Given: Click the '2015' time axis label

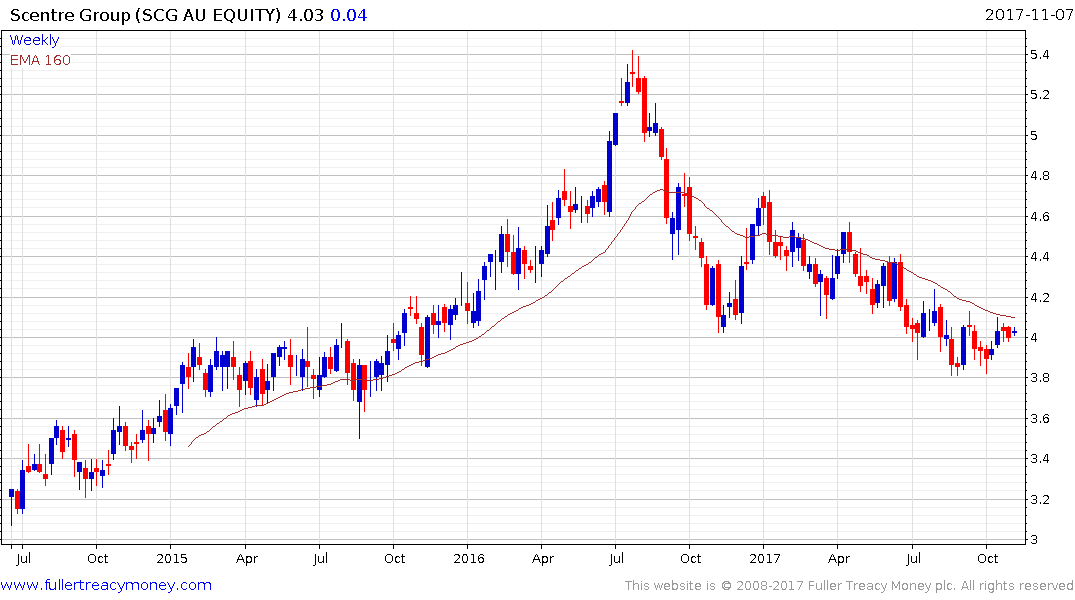Looking at the screenshot, I should coord(171,558).
